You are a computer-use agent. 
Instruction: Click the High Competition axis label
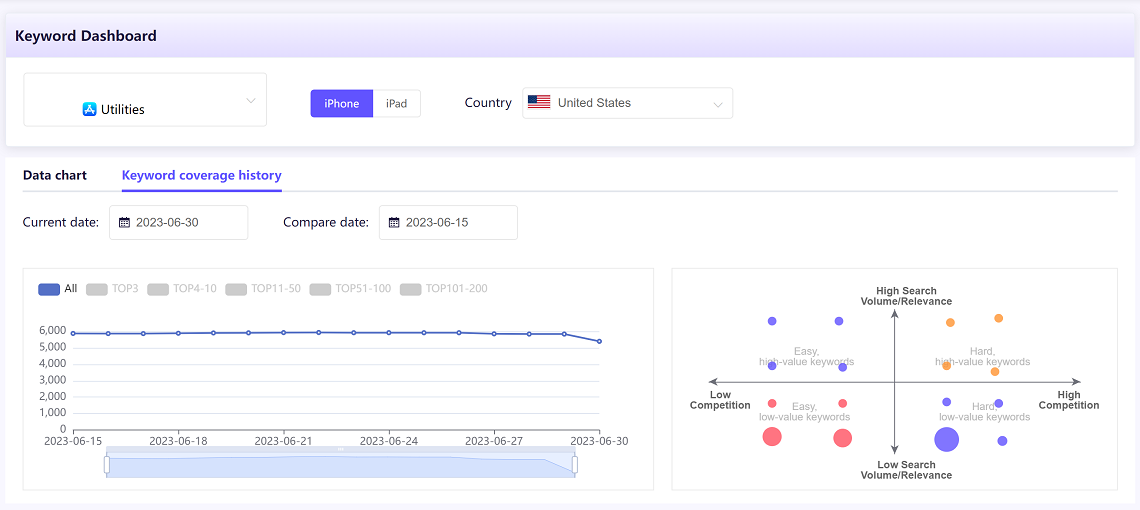1069,400
